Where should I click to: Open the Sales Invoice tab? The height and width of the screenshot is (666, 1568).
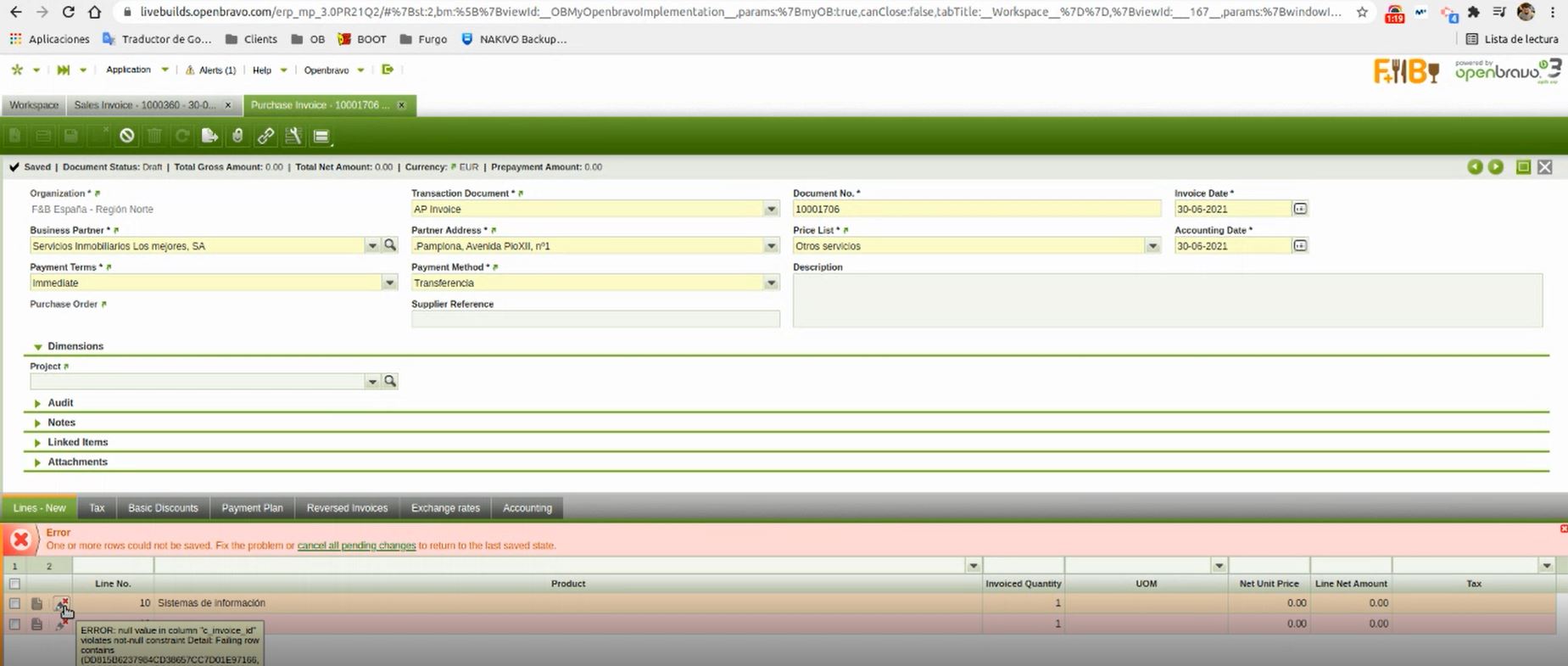144,105
